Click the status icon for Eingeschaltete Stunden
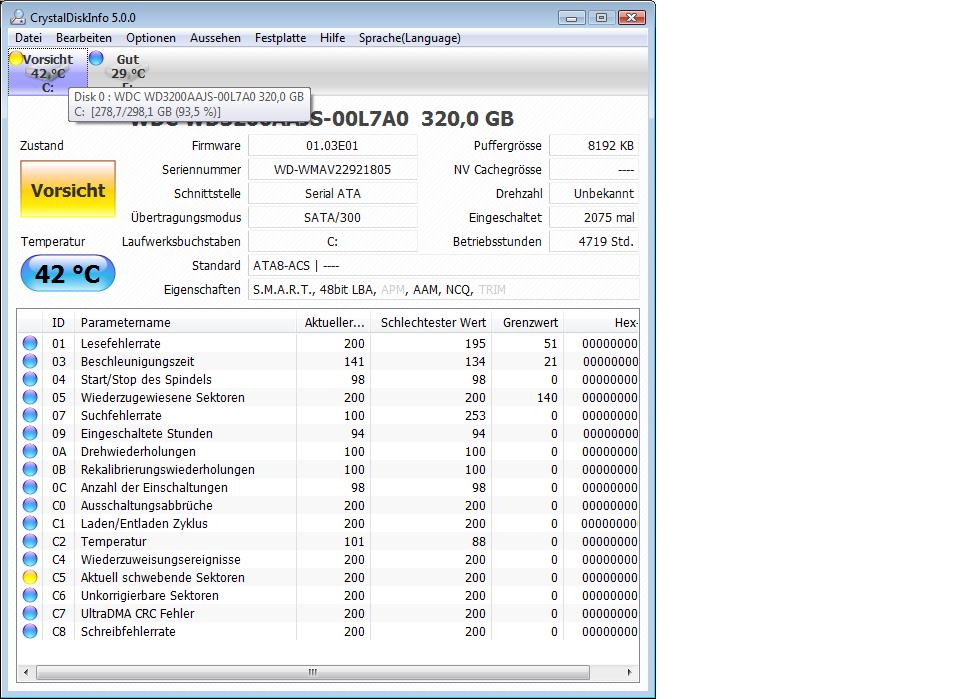Screen dimensions: 960x699 tap(30, 433)
